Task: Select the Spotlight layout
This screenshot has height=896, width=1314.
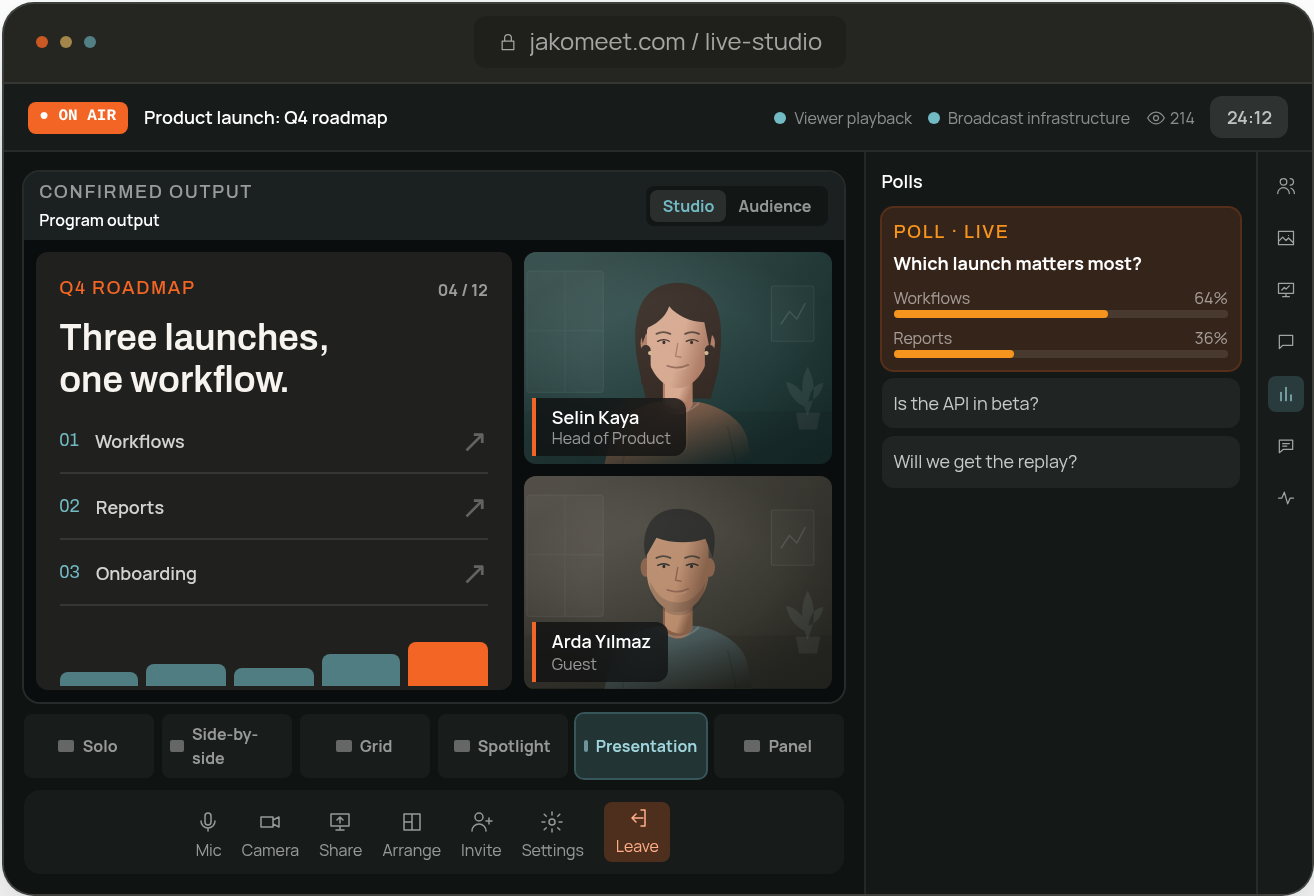Action: [503, 746]
